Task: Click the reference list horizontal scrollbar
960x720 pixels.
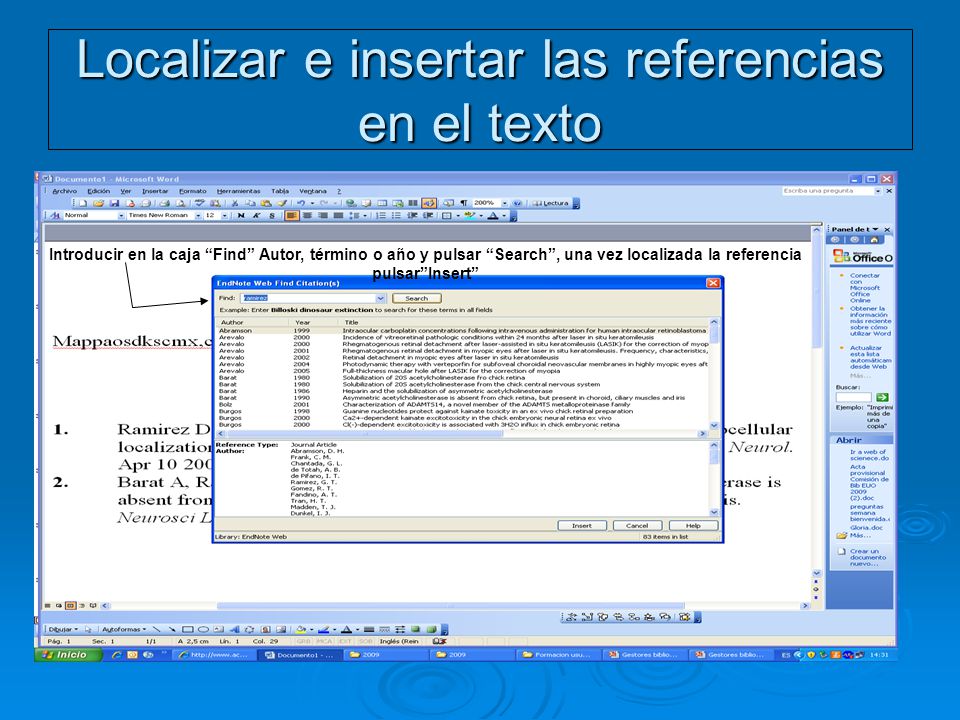Action: tap(463, 433)
